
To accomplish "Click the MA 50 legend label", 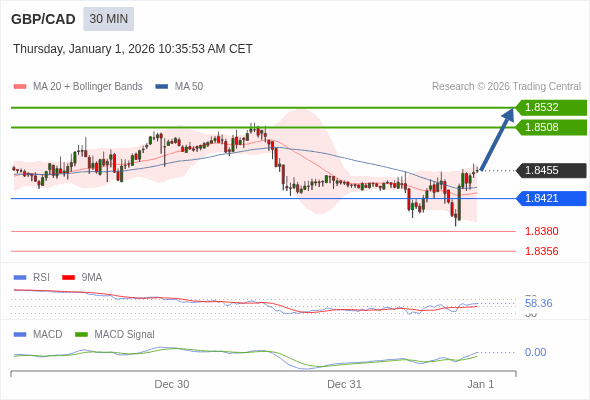I will [x=189, y=87].
